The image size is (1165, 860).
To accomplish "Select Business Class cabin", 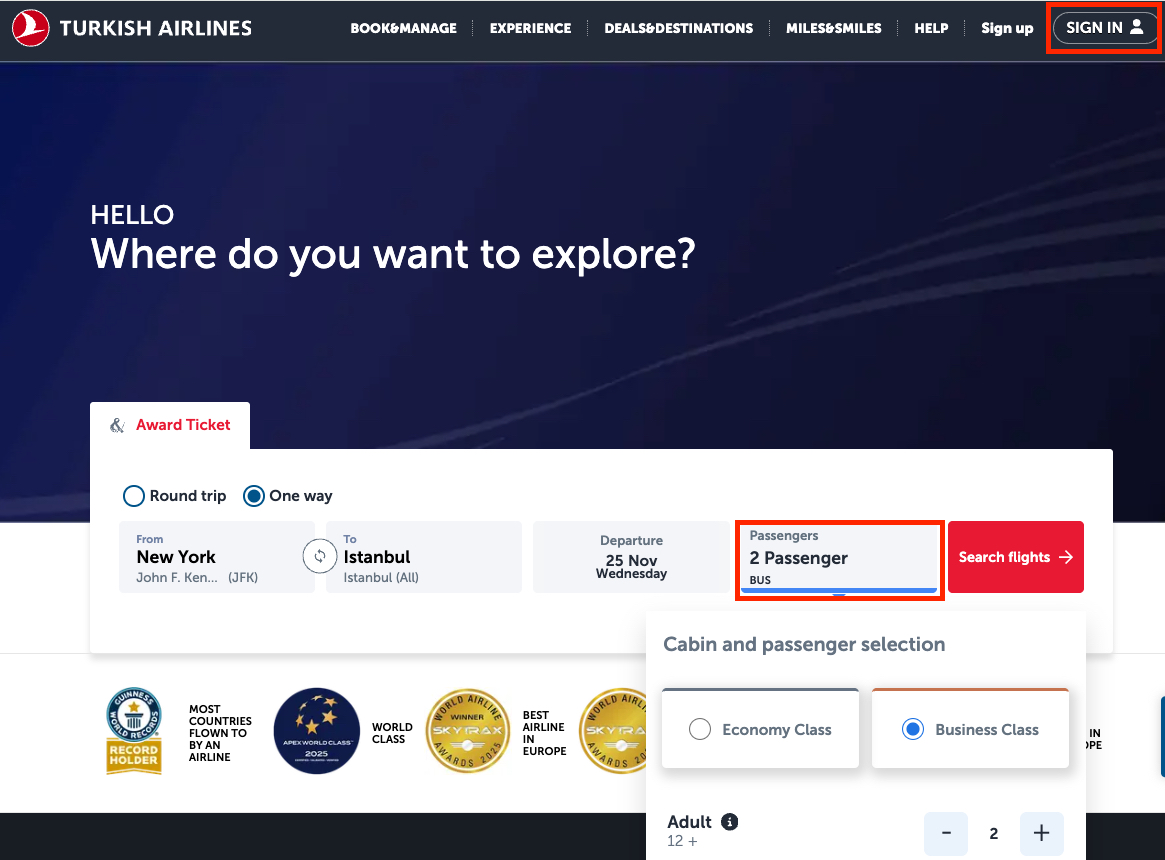I will pyautogui.click(x=969, y=729).
